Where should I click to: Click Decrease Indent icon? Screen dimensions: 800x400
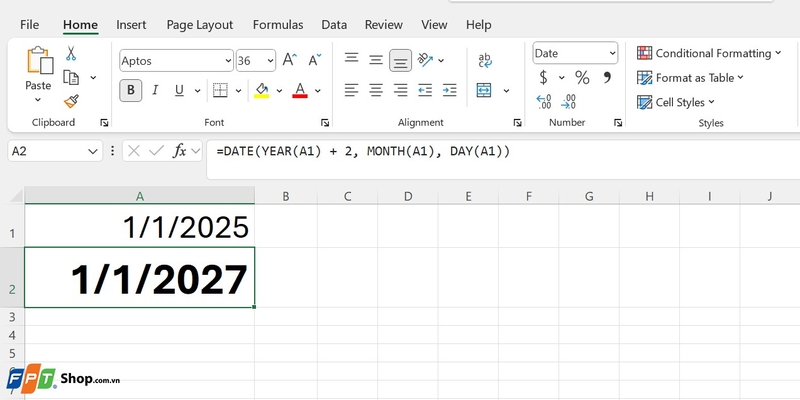pyautogui.click(x=425, y=91)
